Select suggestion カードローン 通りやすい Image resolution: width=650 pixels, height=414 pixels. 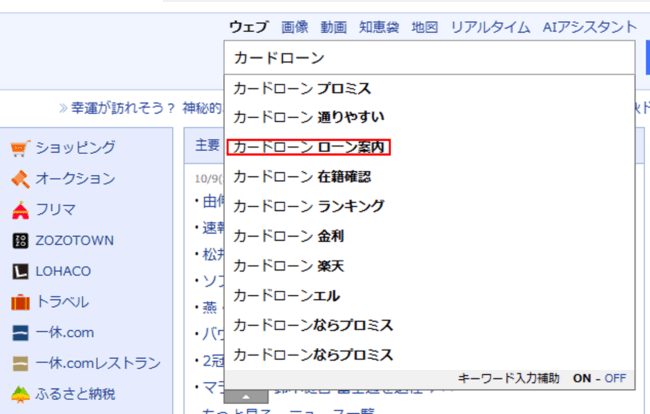429,117
